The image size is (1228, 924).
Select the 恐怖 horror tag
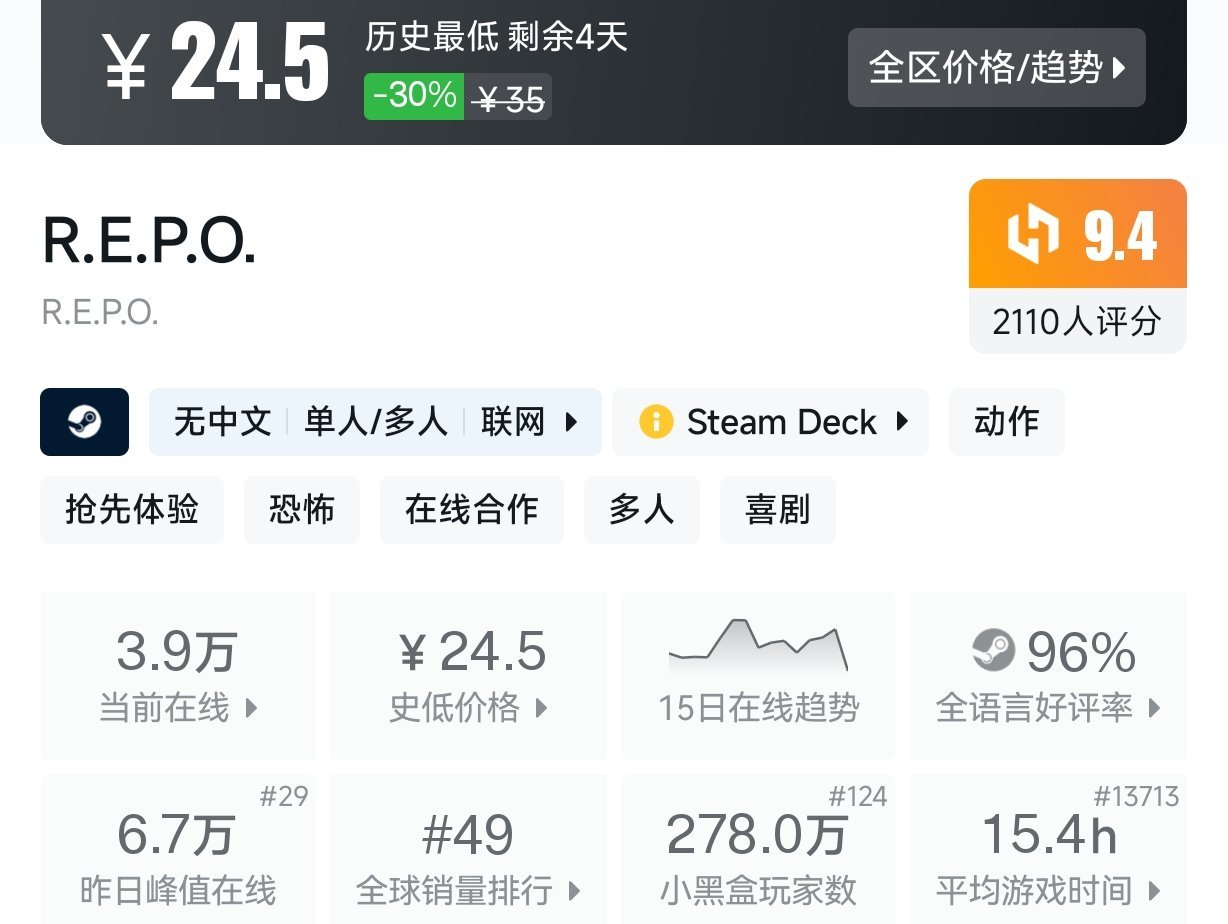click(301, 510)
